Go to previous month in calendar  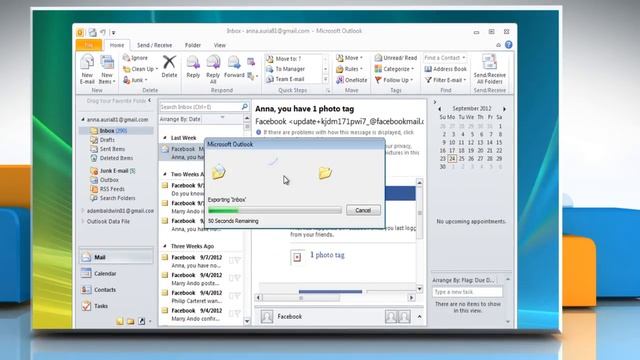tap(440, 109)
